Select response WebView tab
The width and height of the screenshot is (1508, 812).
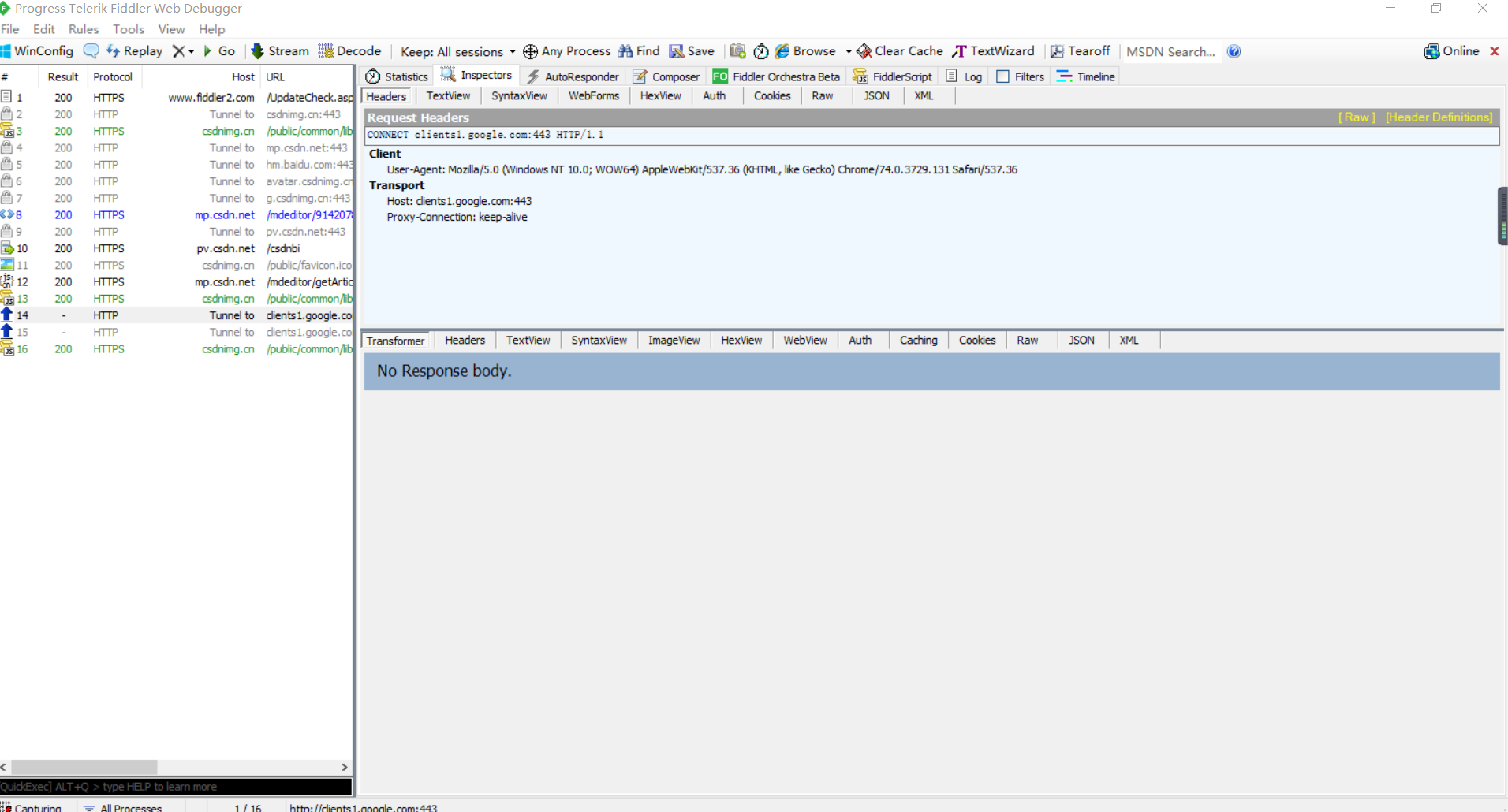click(x=805, y=341)
